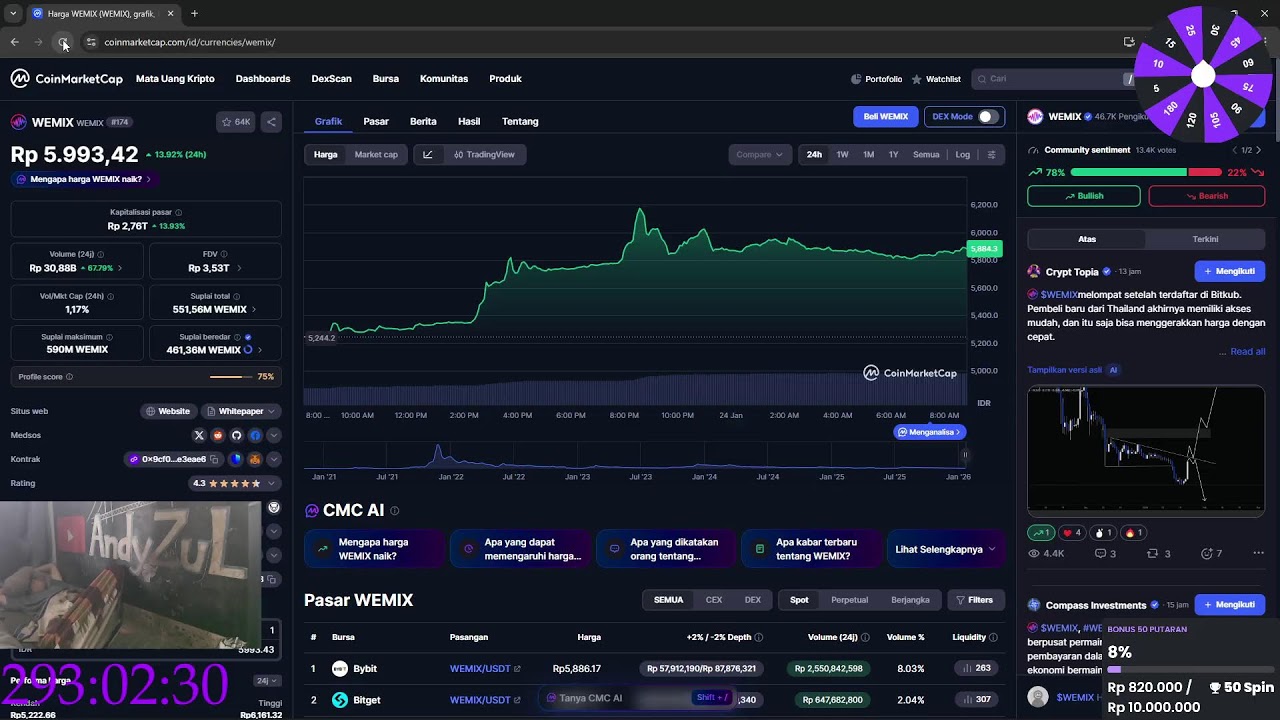Image resolution: width=1280 pixels, height=720 pixels.
Task: Add contract to Trust Wallet shield icon
Action: pos(236,459)
